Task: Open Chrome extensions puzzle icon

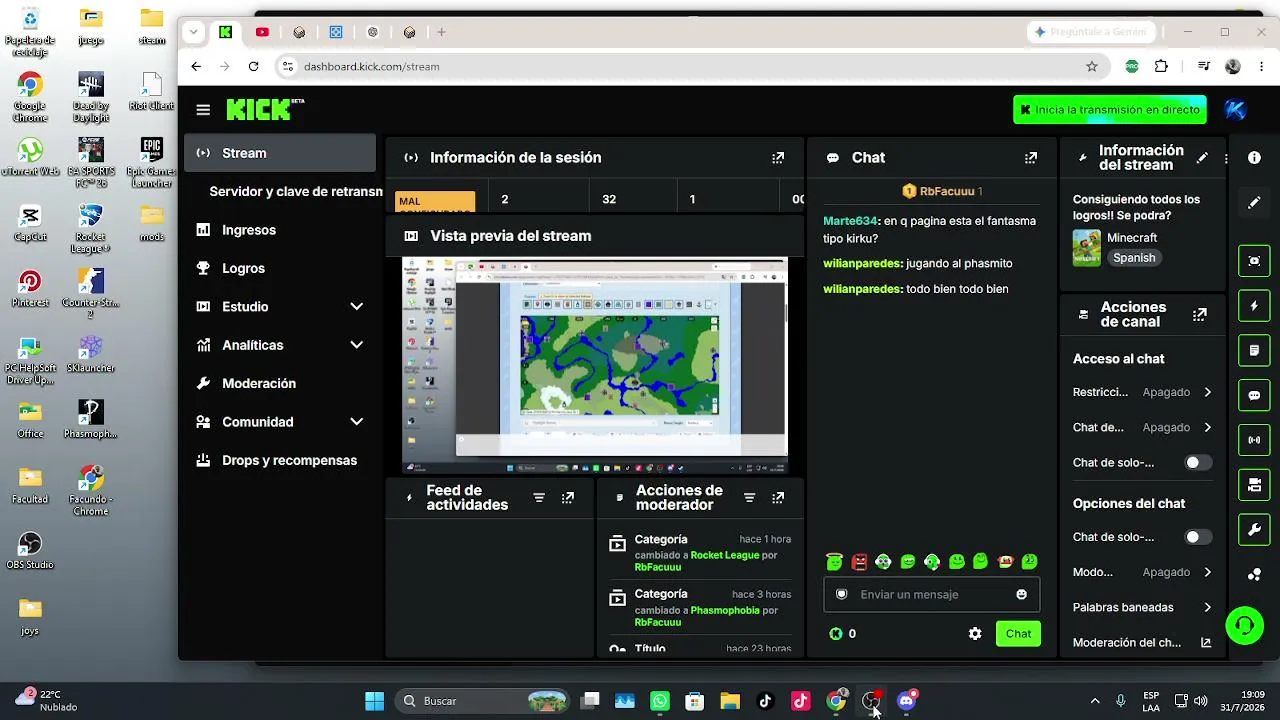Action: pyautogui.click(x=1161, y=67)
